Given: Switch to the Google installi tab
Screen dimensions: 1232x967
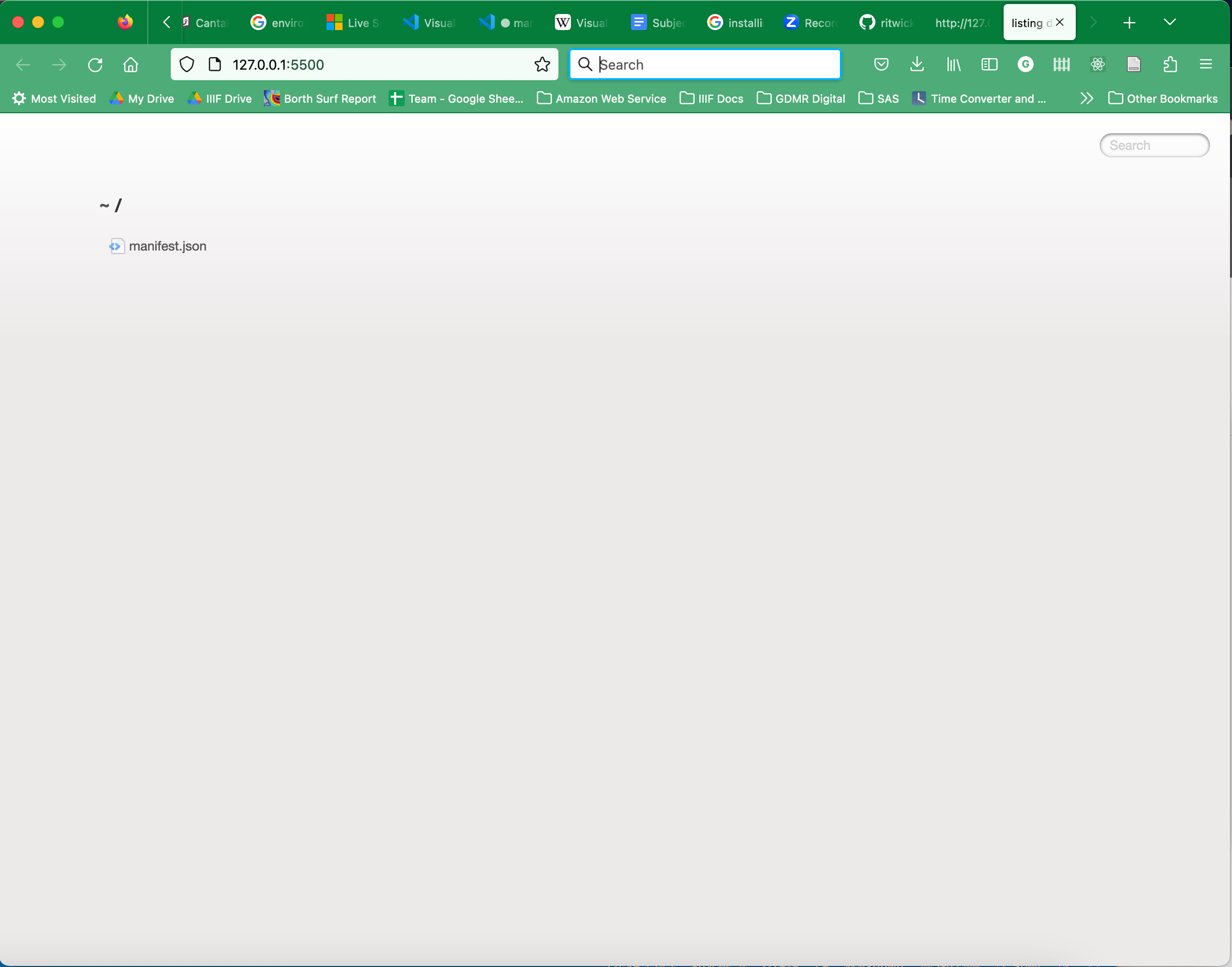Looking at the screenshot, I should [x=735, y=23].
